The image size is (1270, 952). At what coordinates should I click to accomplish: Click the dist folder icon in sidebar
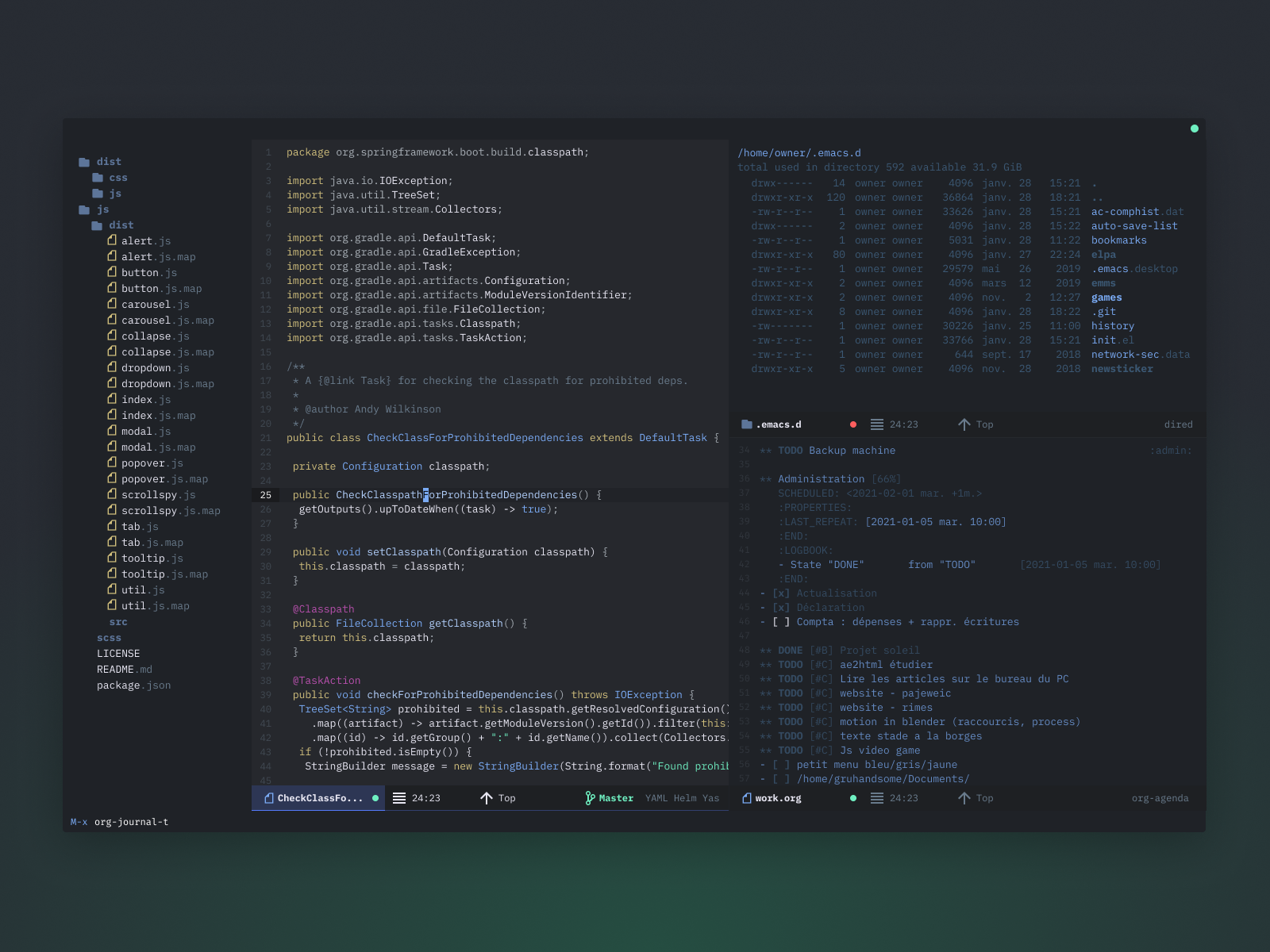pos(84,161)
